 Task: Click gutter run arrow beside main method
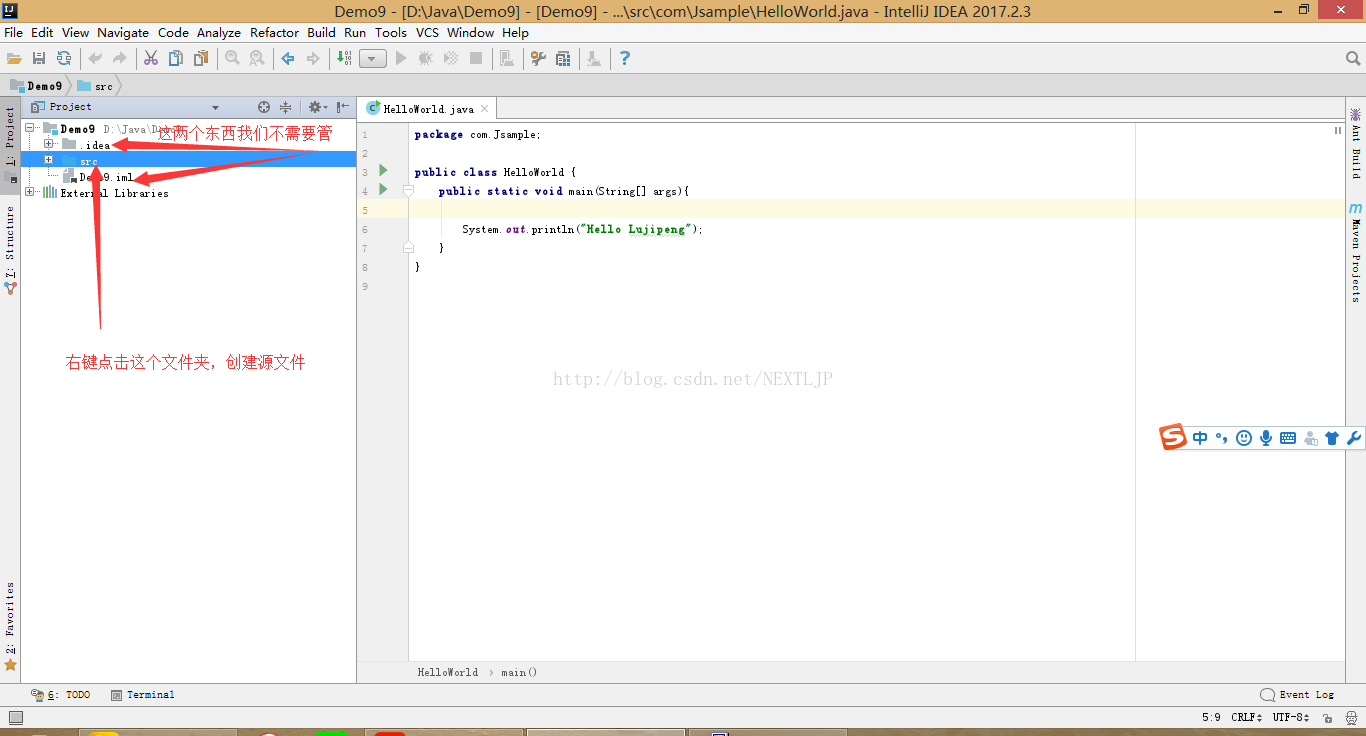click(383, 189)
